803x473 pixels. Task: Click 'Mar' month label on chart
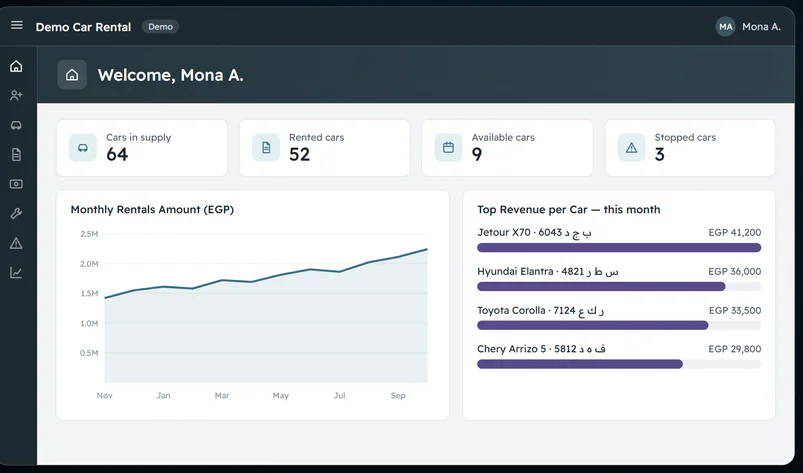222,395
